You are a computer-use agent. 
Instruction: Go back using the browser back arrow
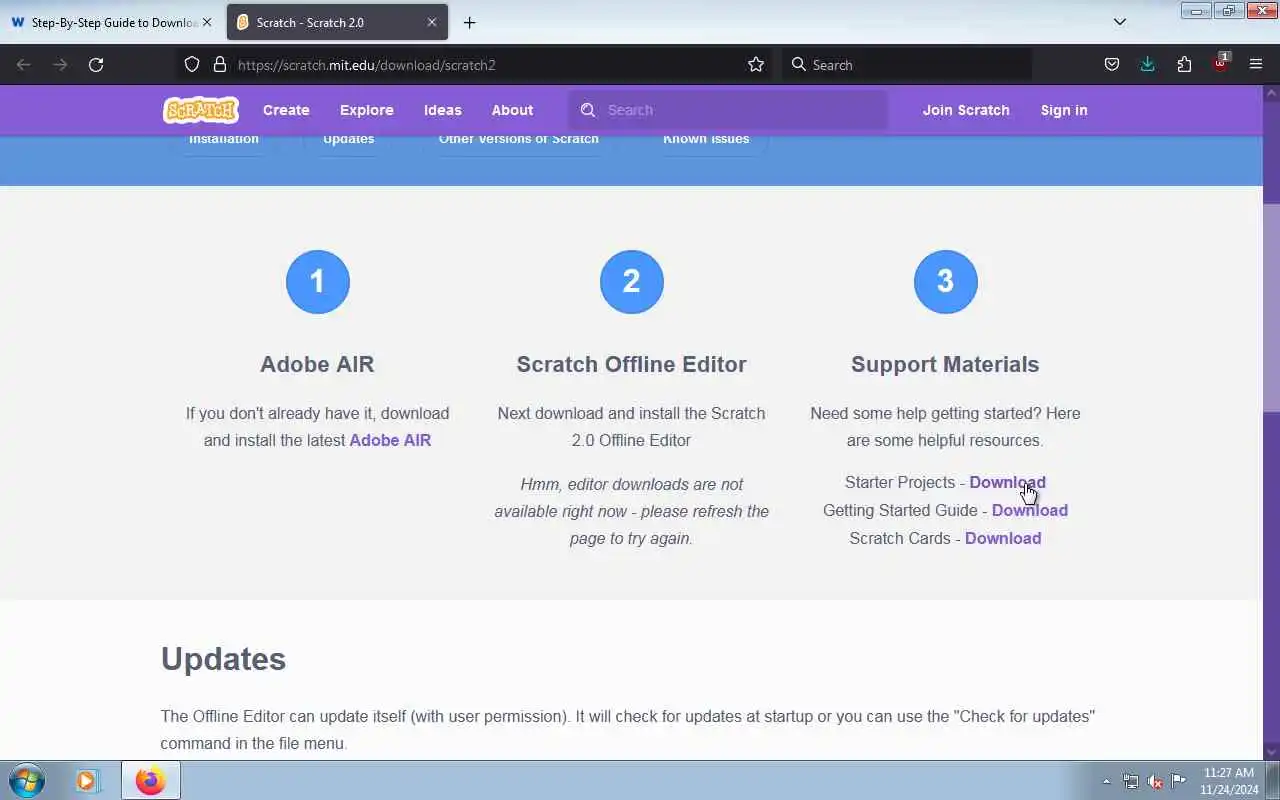[x=24, y=65]
